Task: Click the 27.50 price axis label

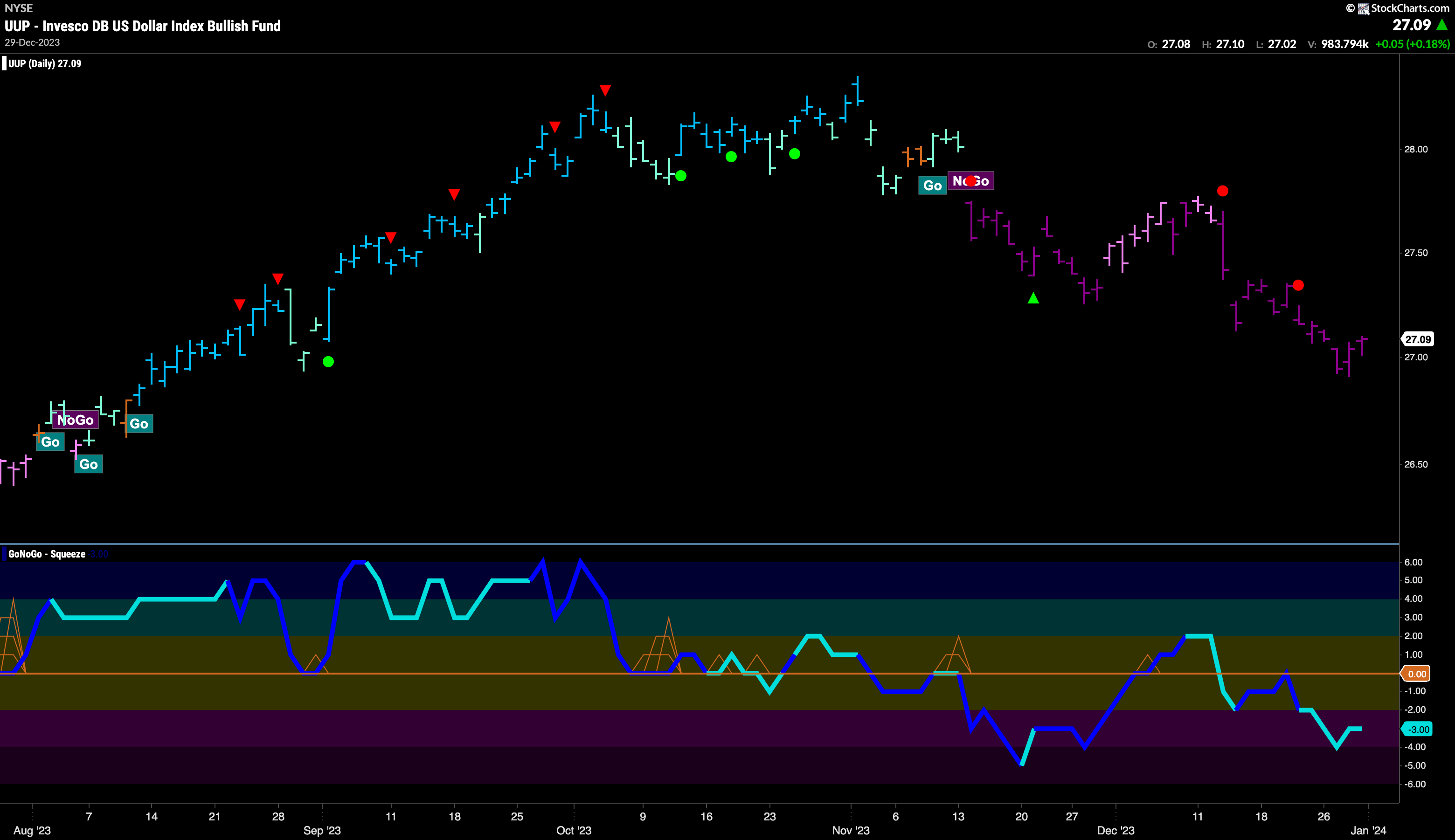Action: coord(1416,253)
